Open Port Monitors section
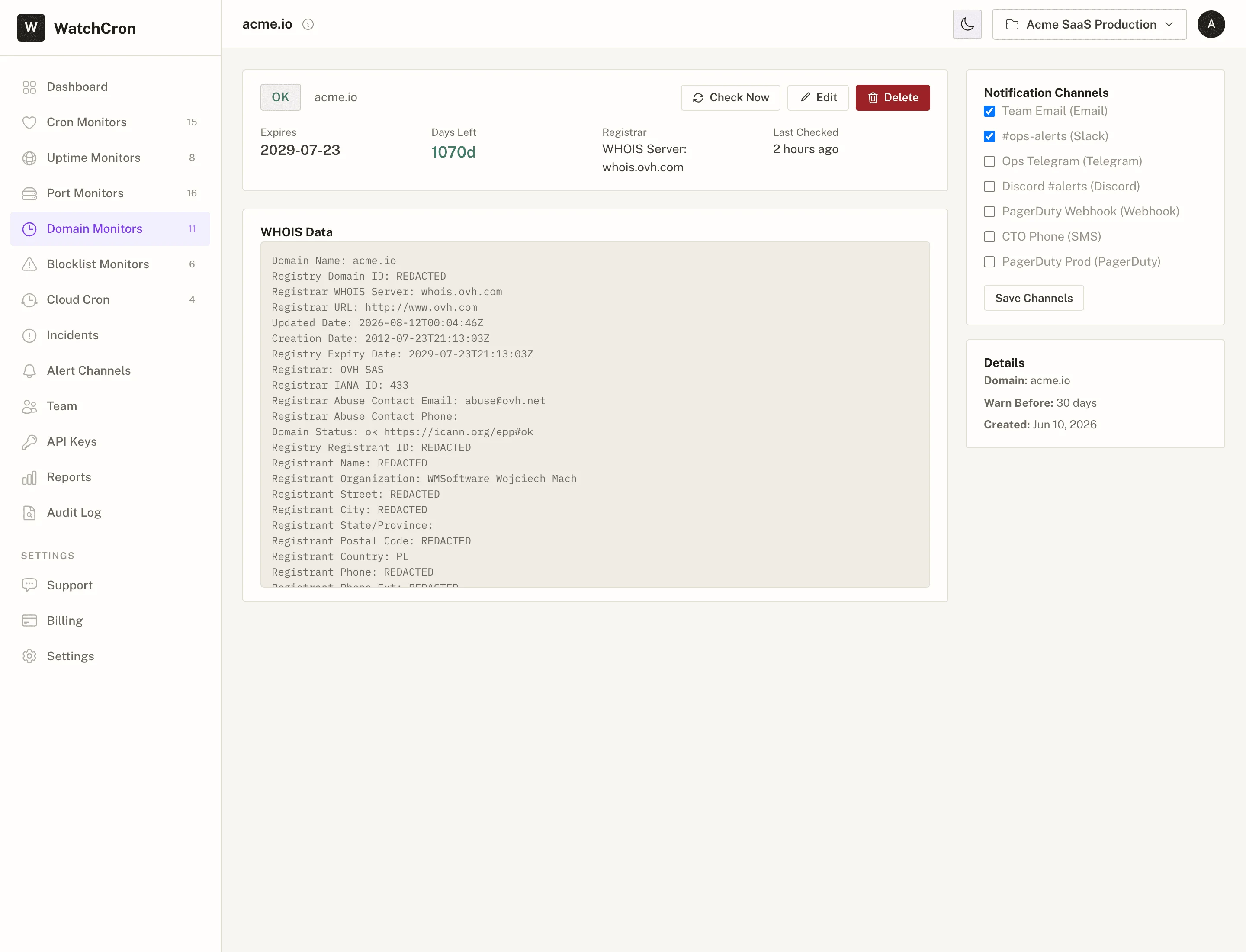The height and width of the screenshot is (952, 1246). pos(110,193)
